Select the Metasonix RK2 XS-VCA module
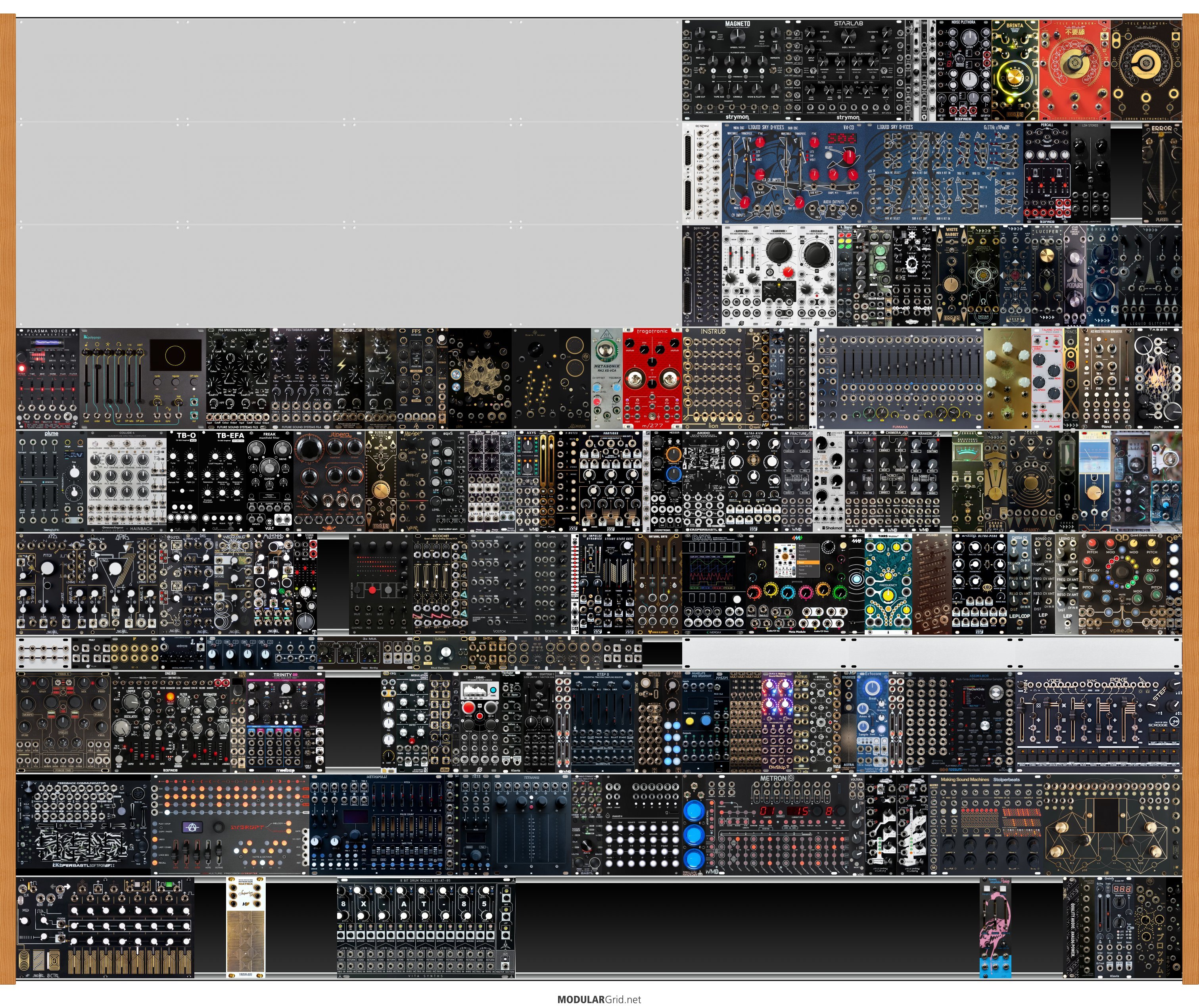The width and height of the screenshot is (1199, 1008). [607, 378]
